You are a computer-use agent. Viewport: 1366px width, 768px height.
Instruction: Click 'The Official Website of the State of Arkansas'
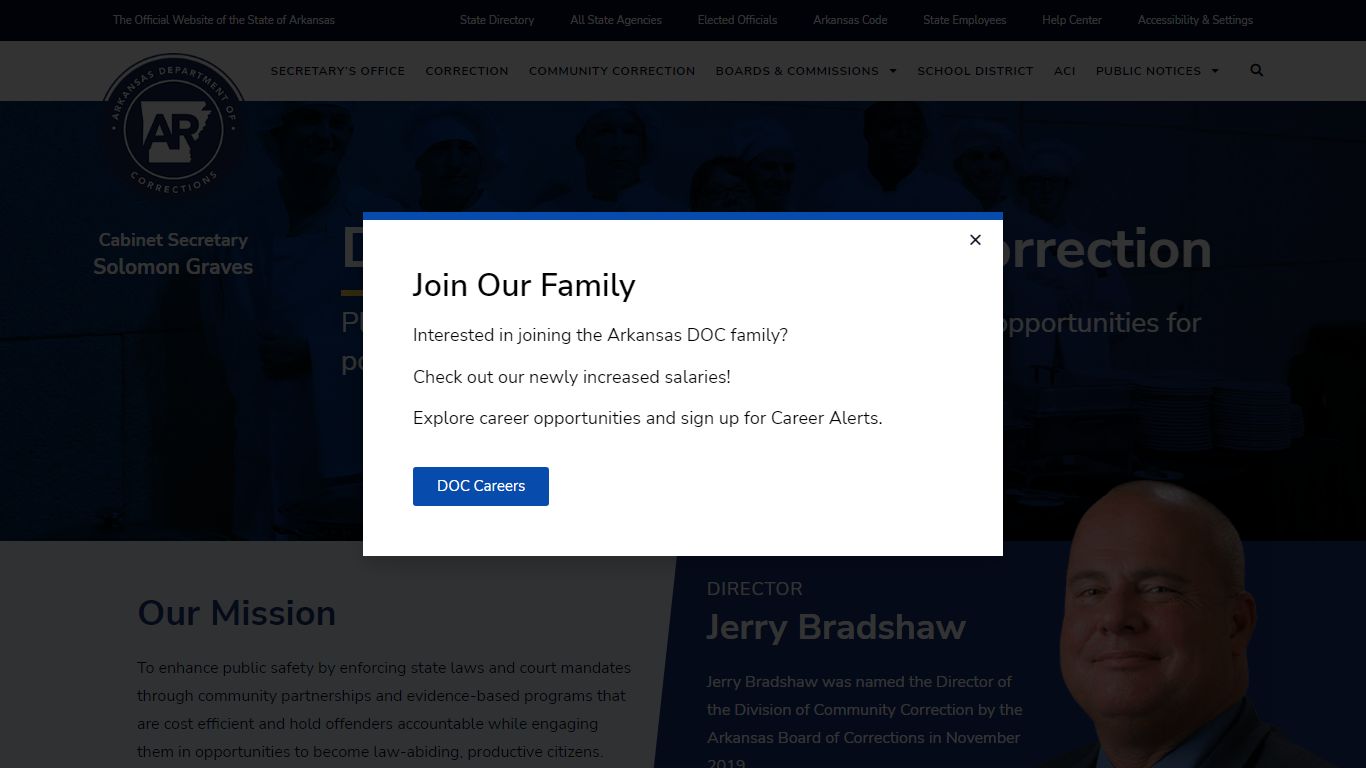(x=224, y=20)
